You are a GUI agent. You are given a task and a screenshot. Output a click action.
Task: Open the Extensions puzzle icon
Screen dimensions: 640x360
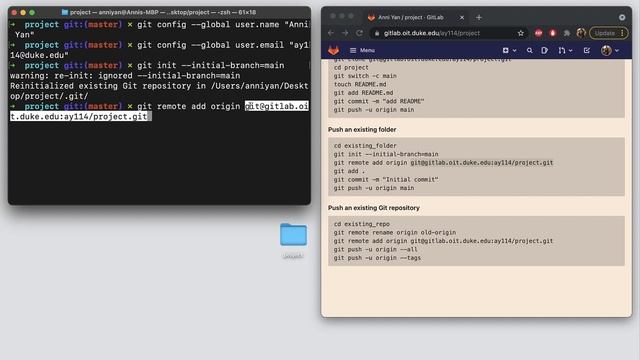567,33
